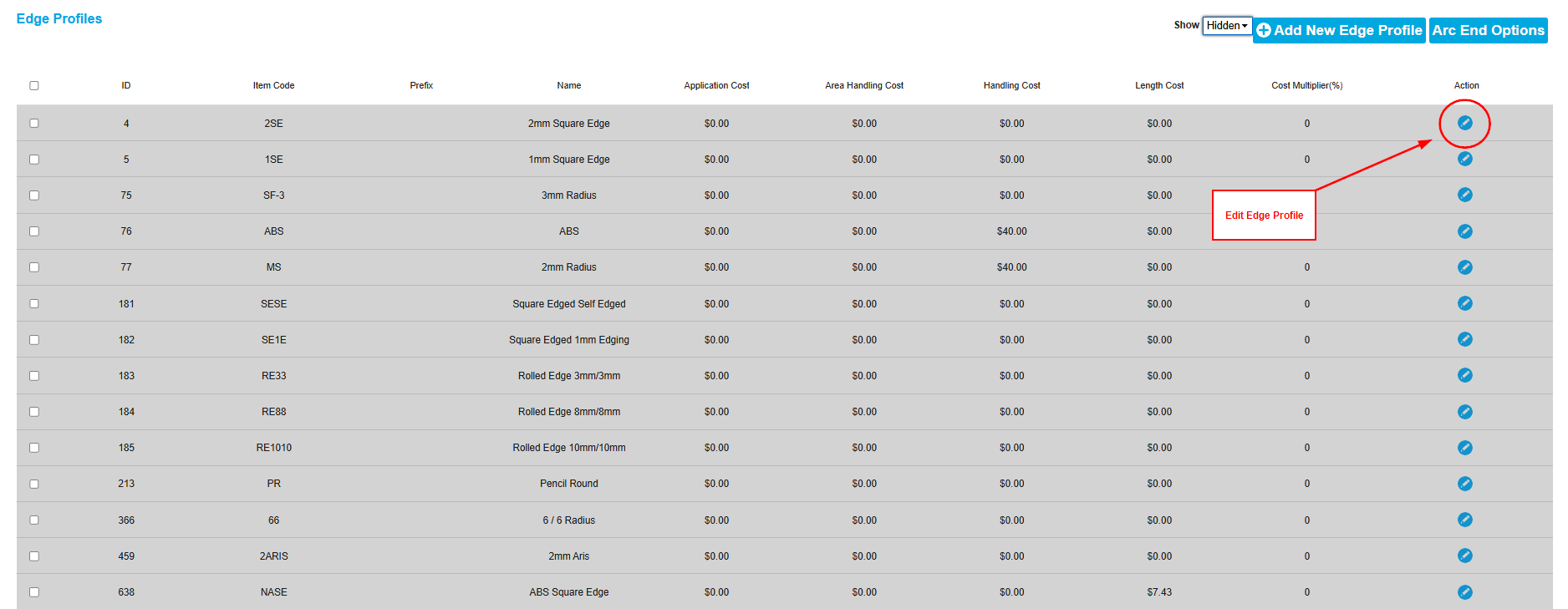Click the Cost Multiplier(%) header
Image resolution: width=1568 pixels, height=609 pixels.
pos(1307,85)
